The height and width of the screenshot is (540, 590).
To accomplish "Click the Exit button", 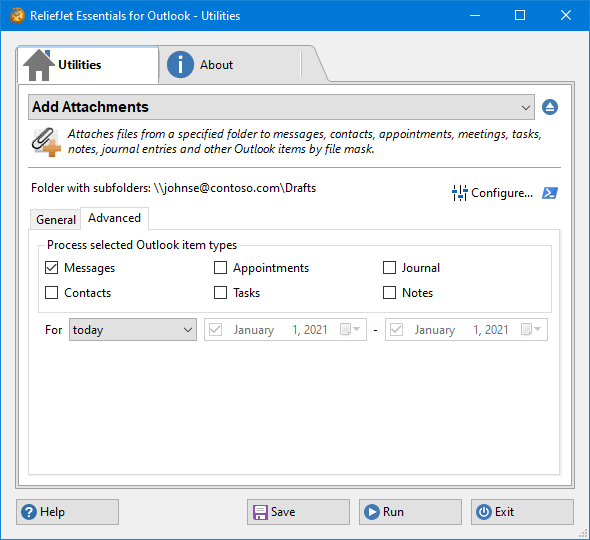I will [x=522, y=512].
